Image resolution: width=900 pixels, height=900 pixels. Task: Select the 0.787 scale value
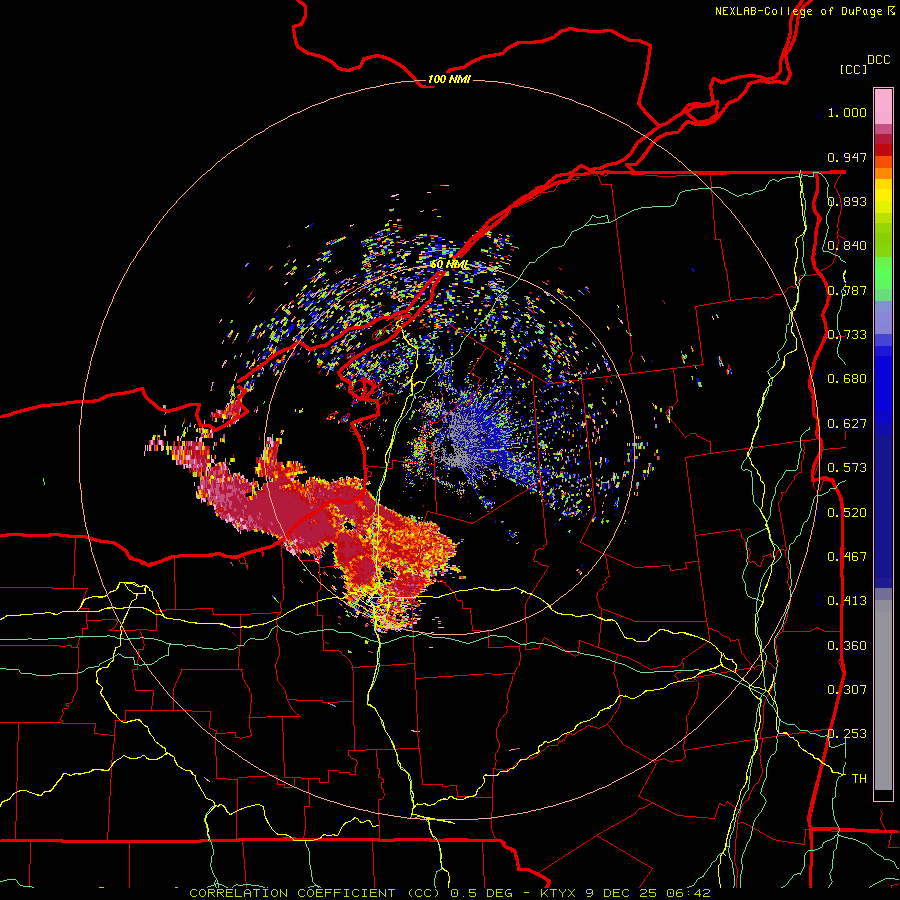coord(847,290)
